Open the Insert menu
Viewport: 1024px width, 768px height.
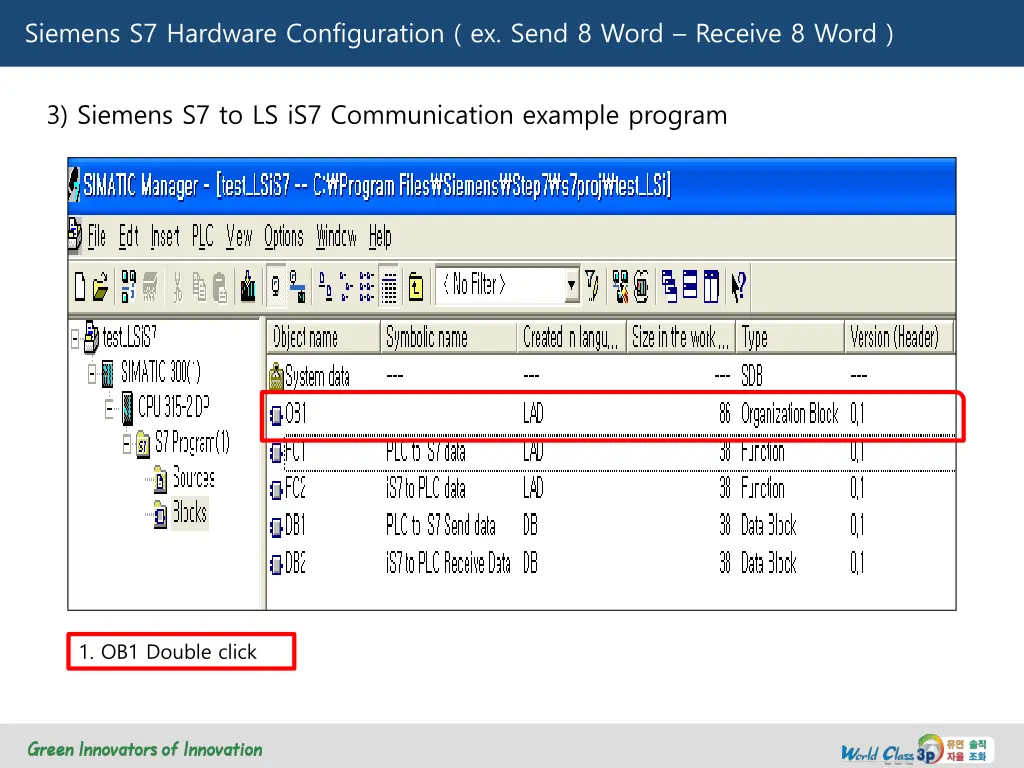click(x=165, y=236)
